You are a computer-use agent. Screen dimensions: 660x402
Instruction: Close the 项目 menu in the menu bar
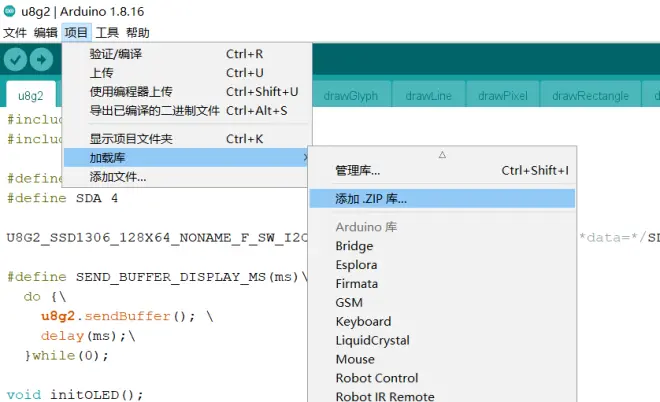(76, 33)
